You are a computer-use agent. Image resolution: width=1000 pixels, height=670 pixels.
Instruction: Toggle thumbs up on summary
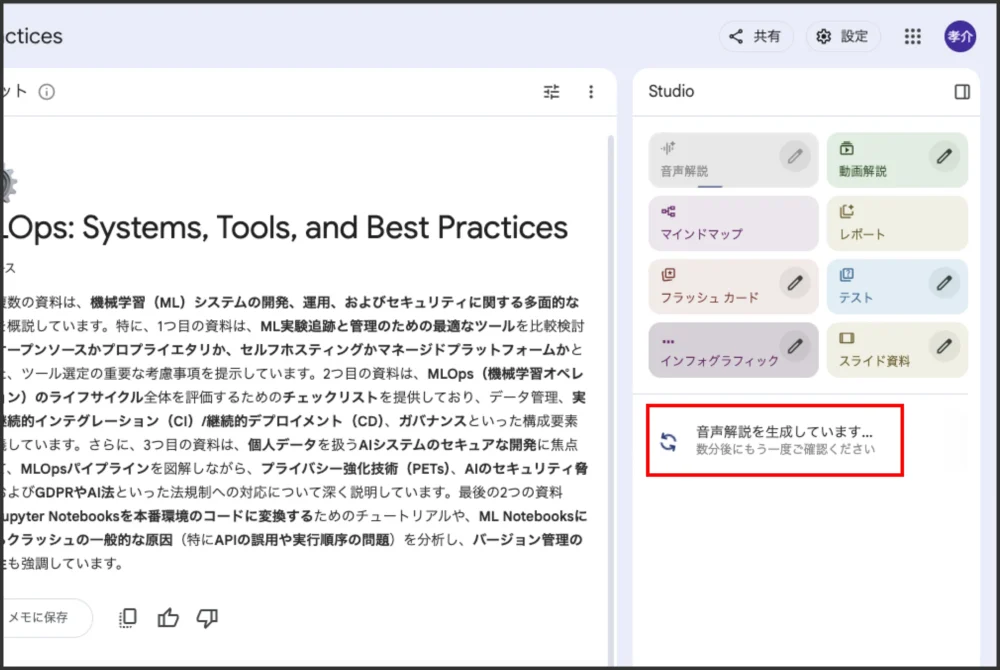(168, 618)
